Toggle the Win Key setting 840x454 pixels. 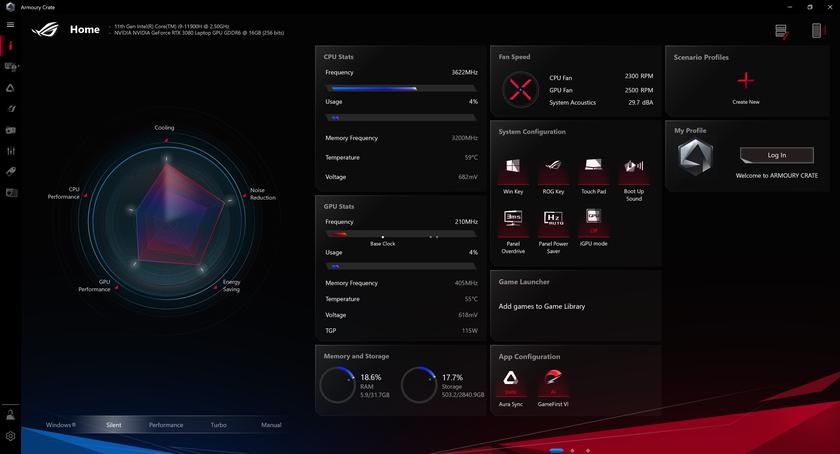(x=513, y=168)
